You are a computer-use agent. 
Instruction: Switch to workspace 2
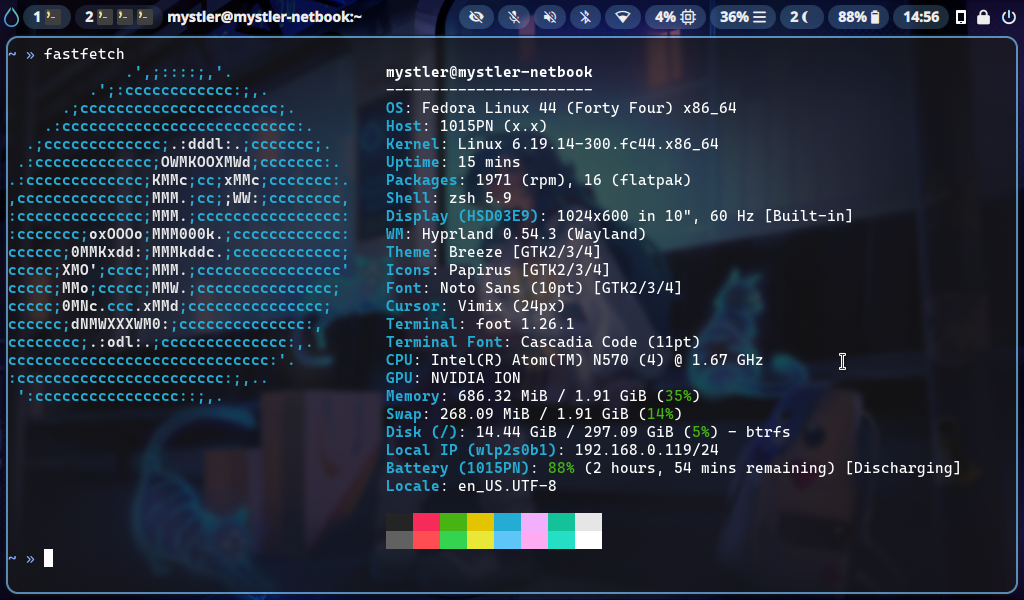[x=118, y=17]
